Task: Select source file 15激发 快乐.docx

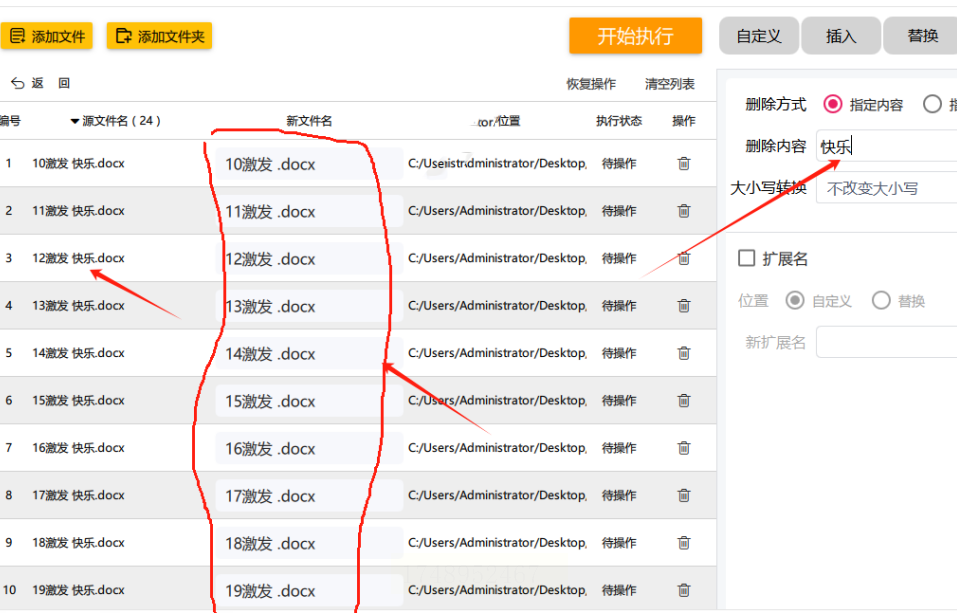Action: pos(78,401)
